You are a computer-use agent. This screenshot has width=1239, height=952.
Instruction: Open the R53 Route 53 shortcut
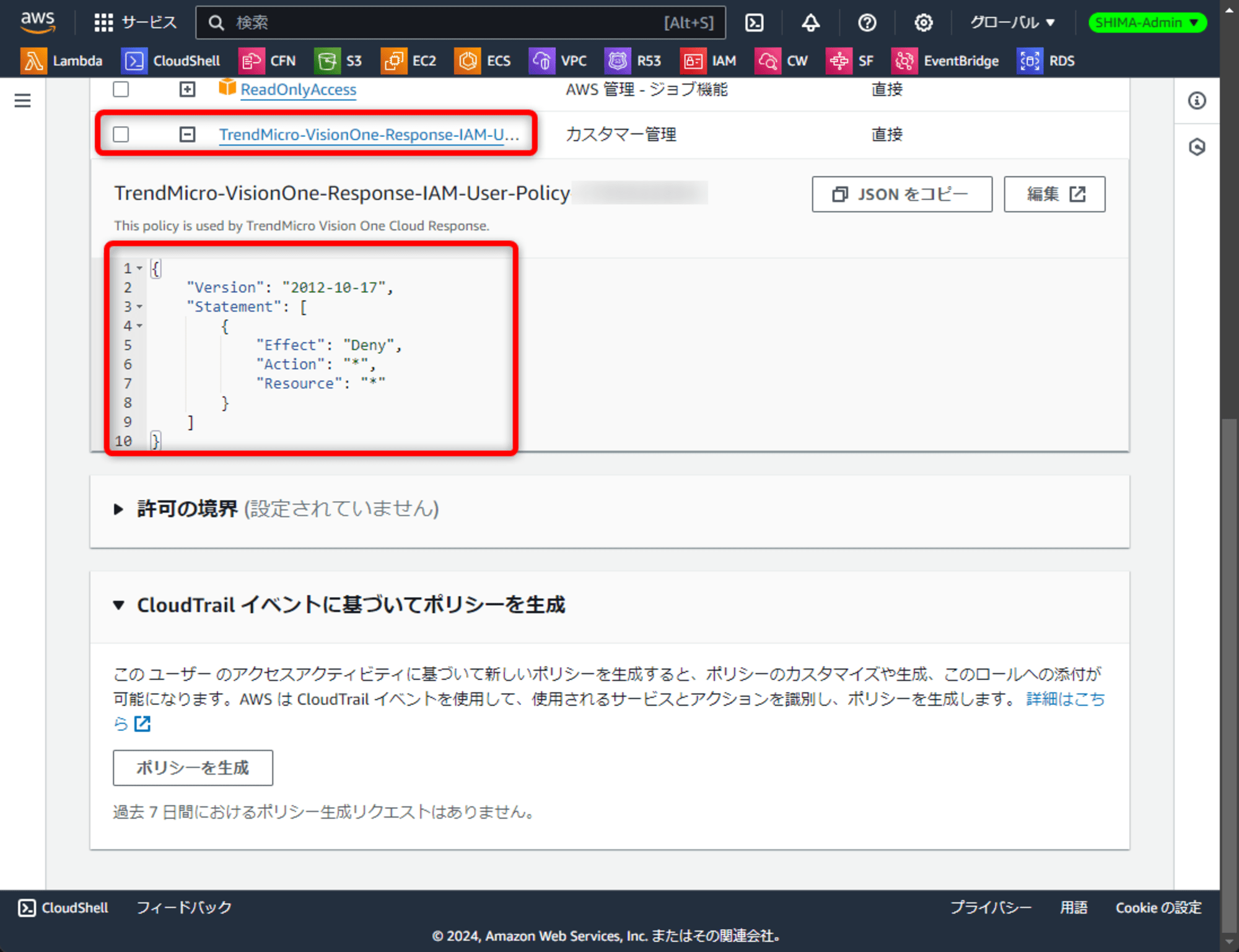(x=633, y=61)
